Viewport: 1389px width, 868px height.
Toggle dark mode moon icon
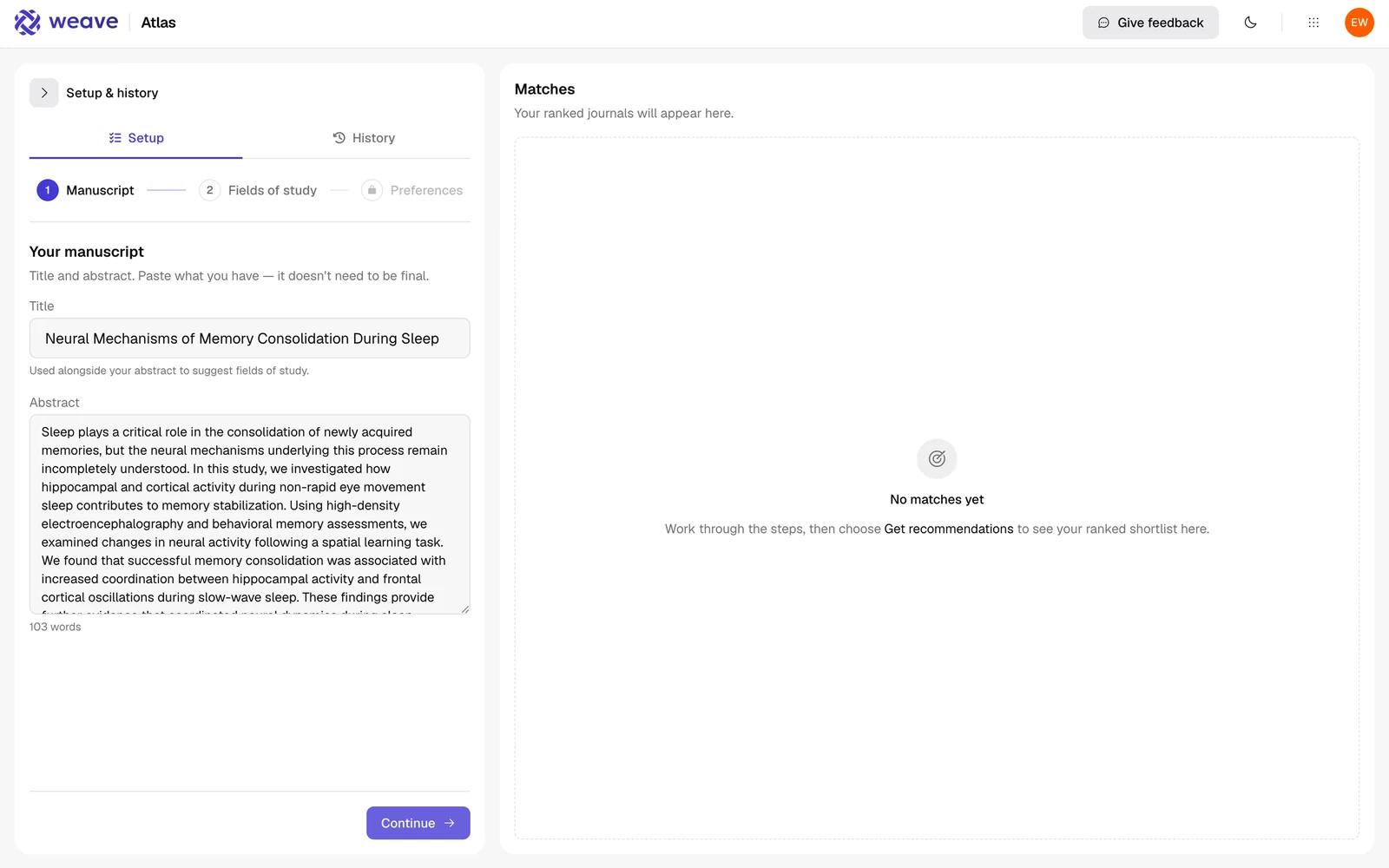tap(1250, 23)
